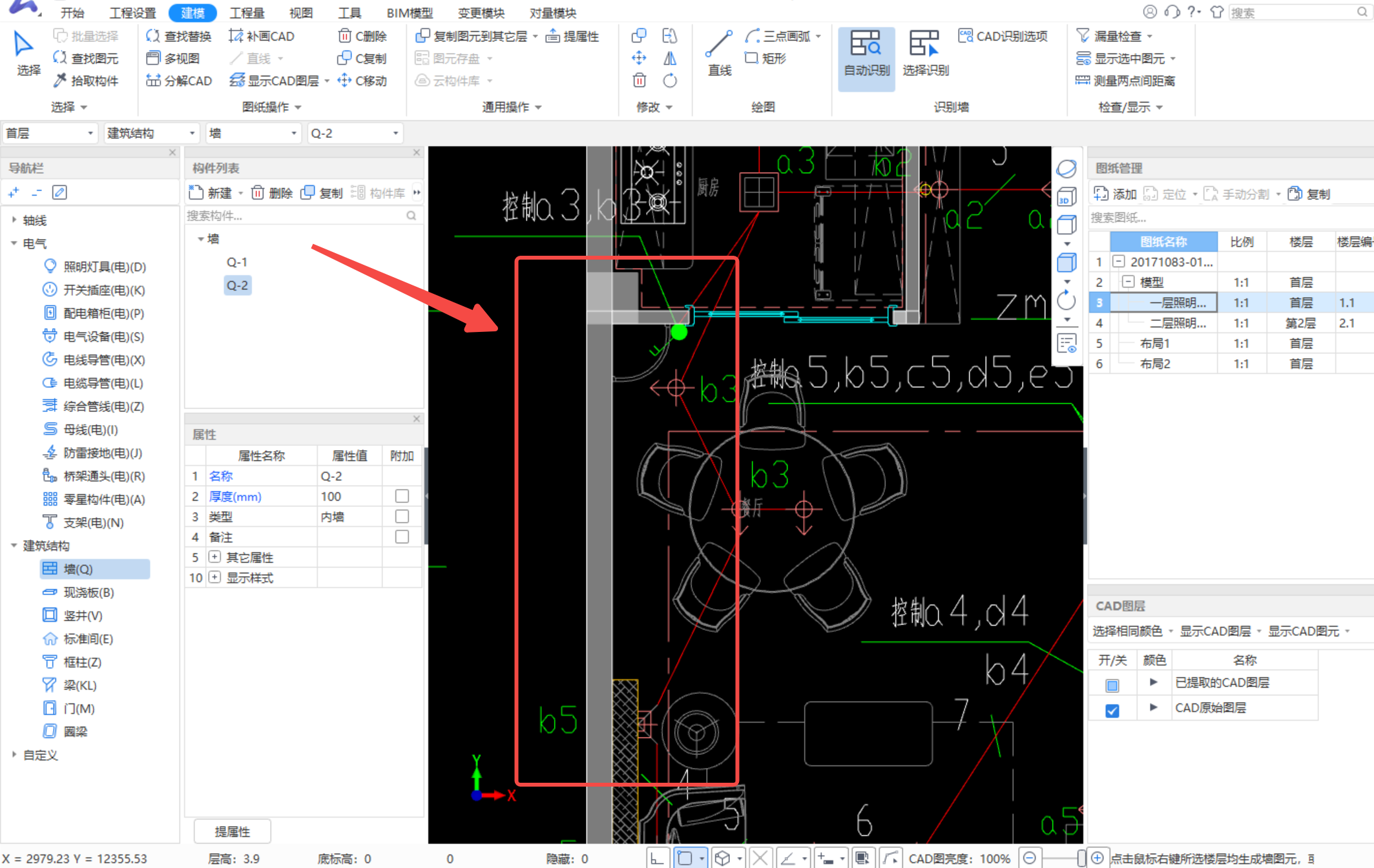
Task: Click 删除 in component list toolbar
Action: (x=272, y=192)
